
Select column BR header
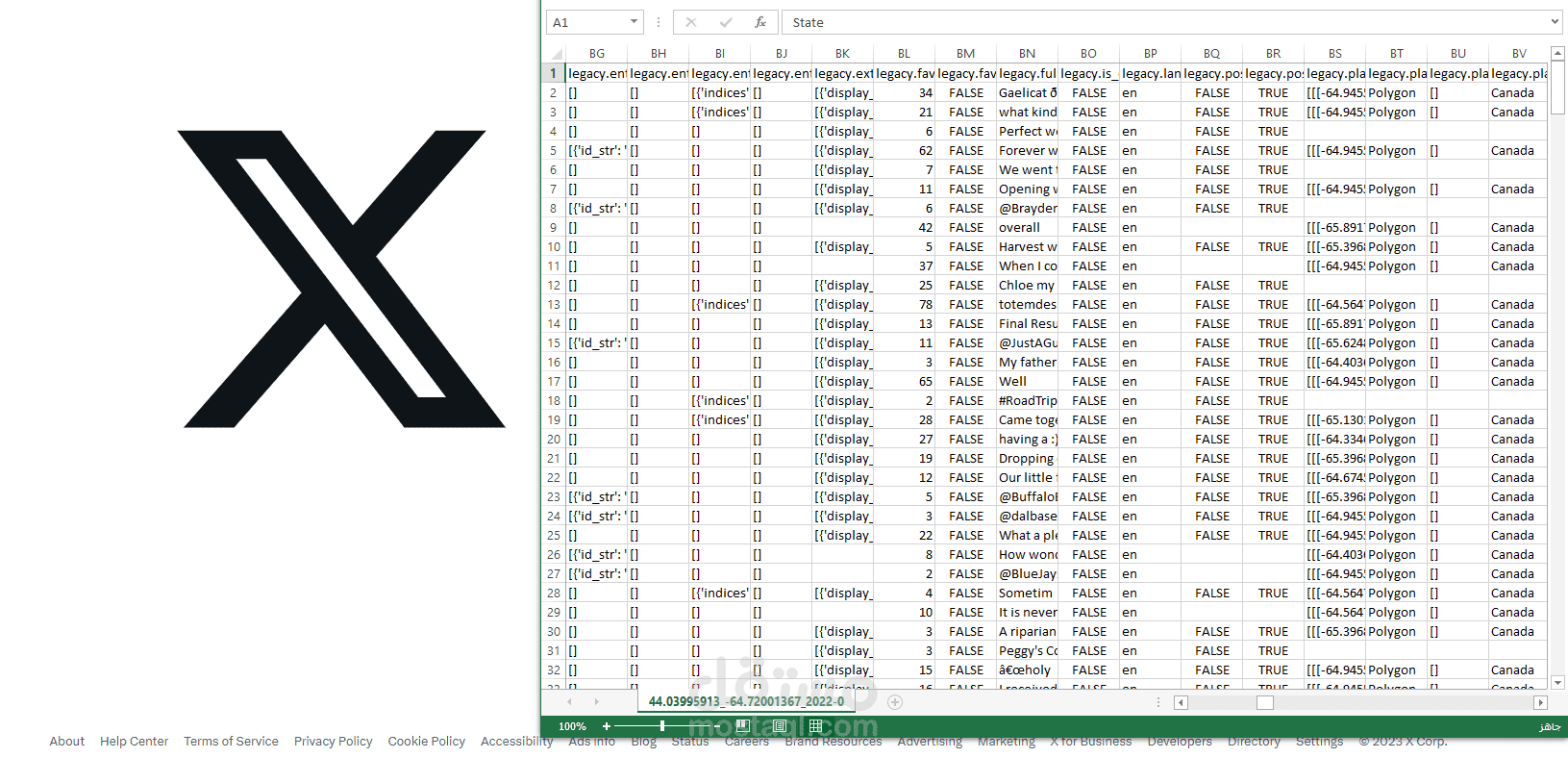coord(1273,54)
